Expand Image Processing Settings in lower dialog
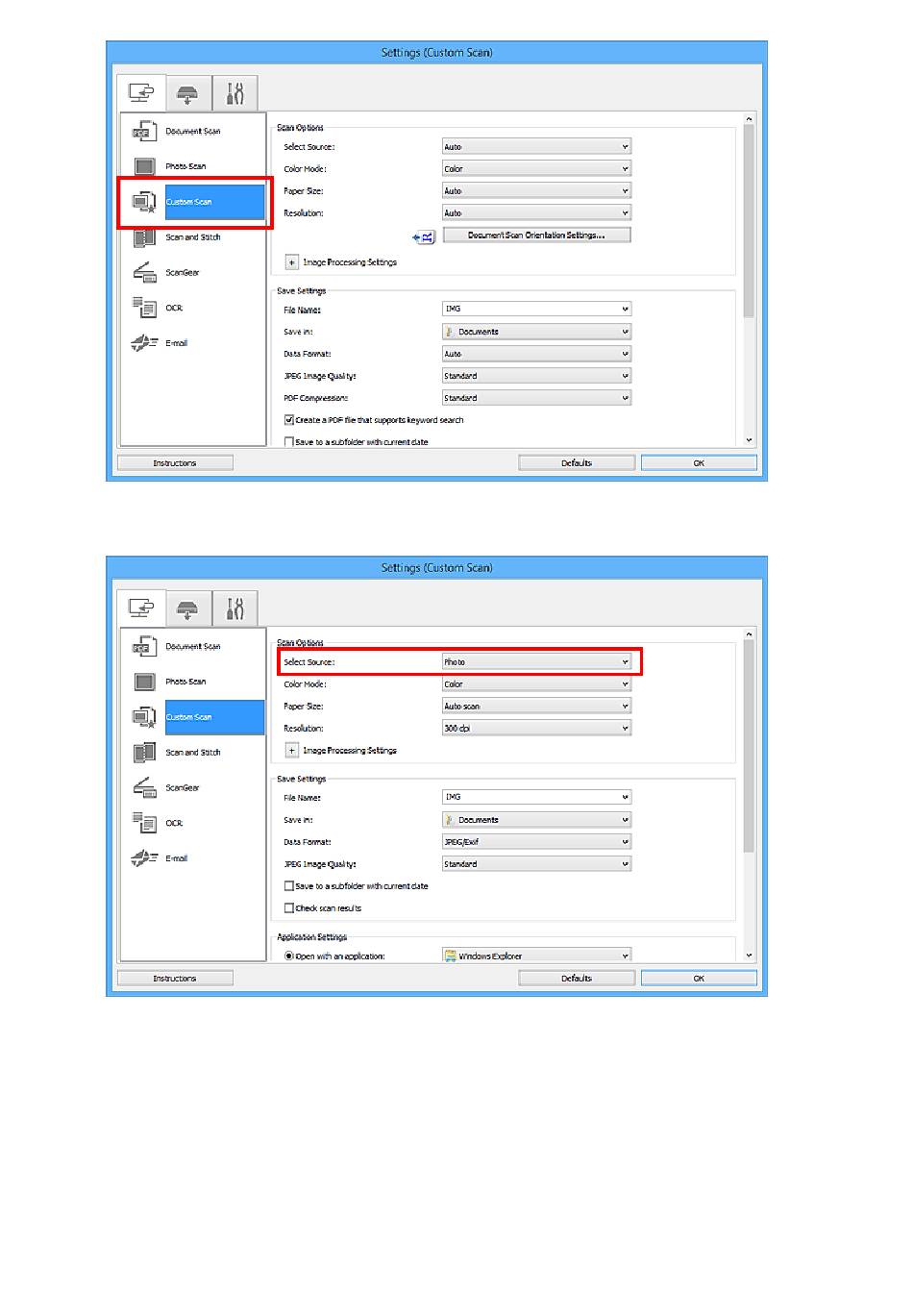The width and height of the screenshot is (913, 1316). [291, 751]
